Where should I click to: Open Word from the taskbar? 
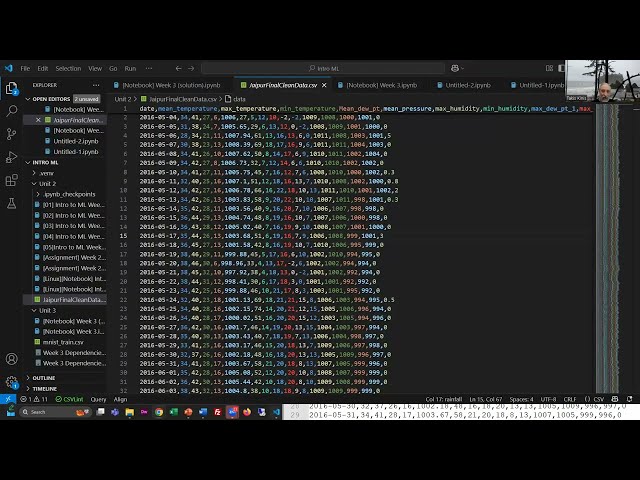(x=203, y=412)
